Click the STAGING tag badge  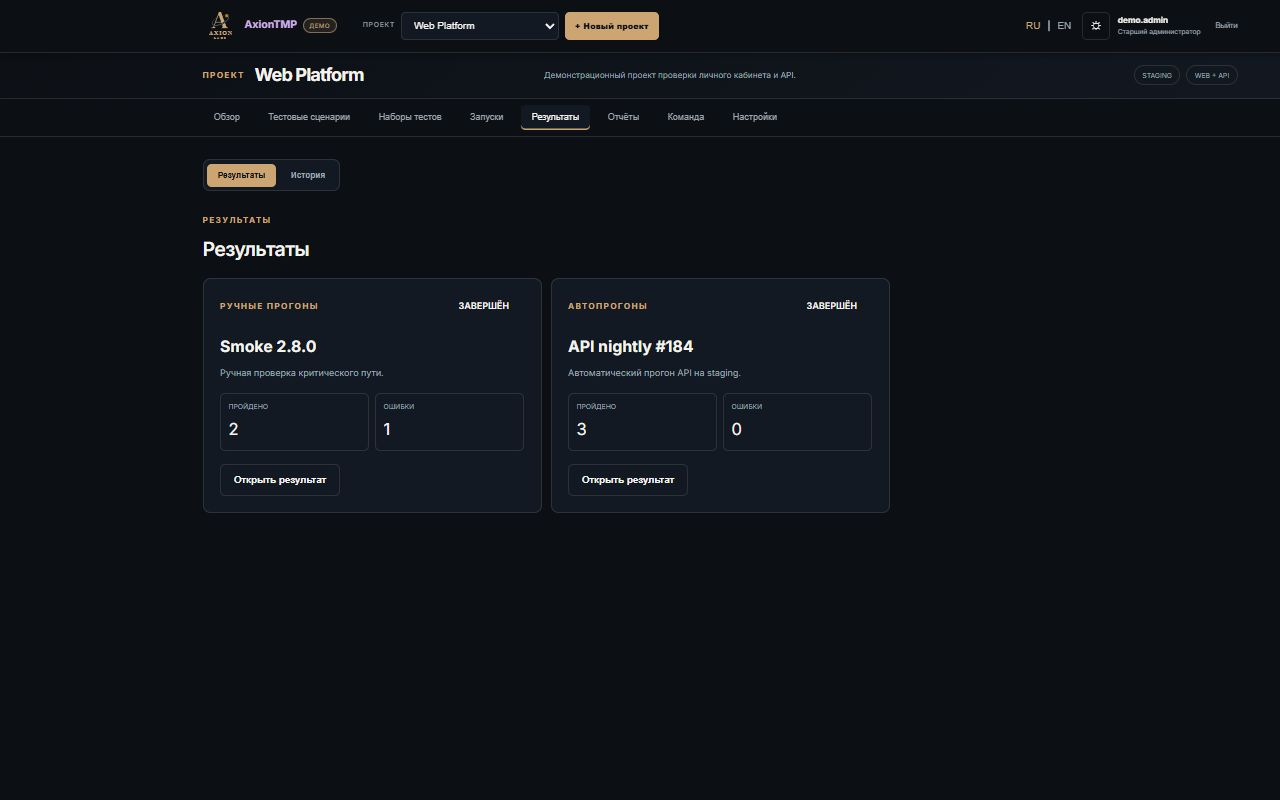click(1157, 75)
